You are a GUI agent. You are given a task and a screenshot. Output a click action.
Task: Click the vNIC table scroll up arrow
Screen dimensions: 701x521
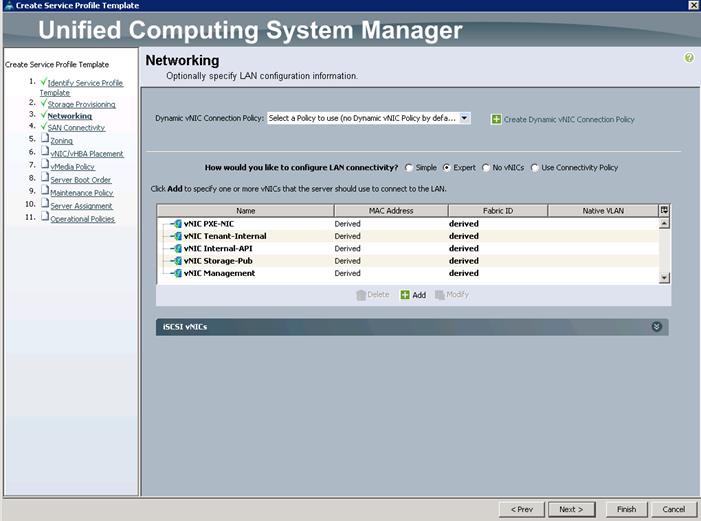664,223
